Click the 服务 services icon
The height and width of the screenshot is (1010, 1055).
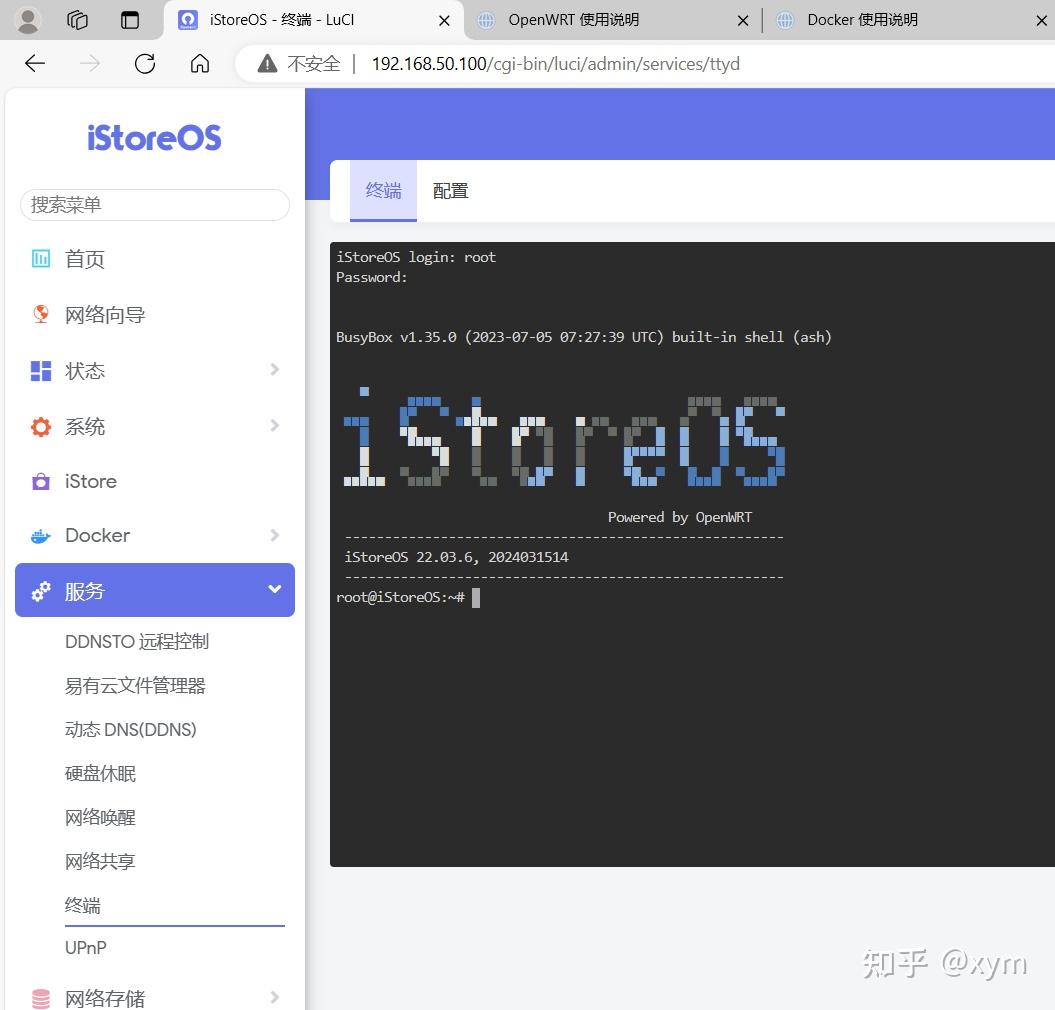coord(40,590)
